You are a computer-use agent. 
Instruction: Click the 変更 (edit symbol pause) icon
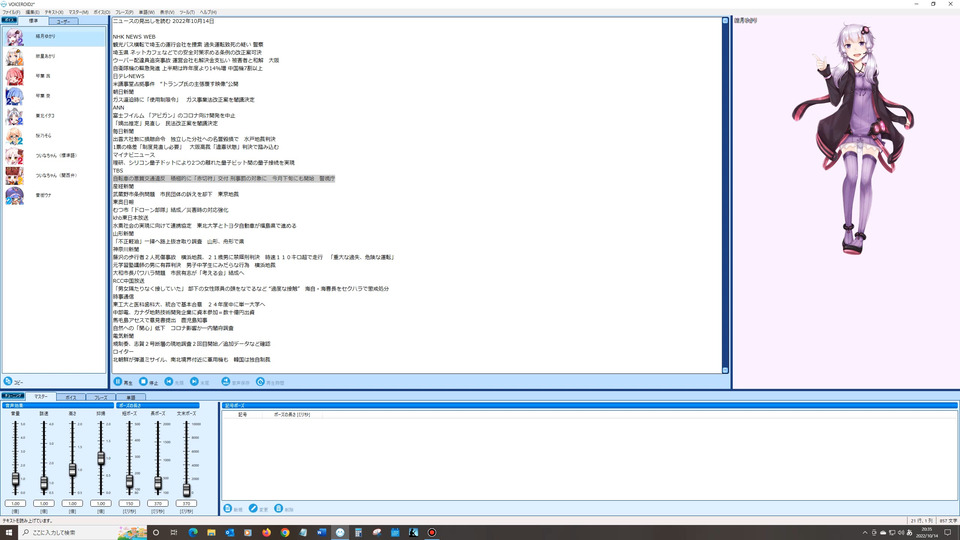(253, 509)
